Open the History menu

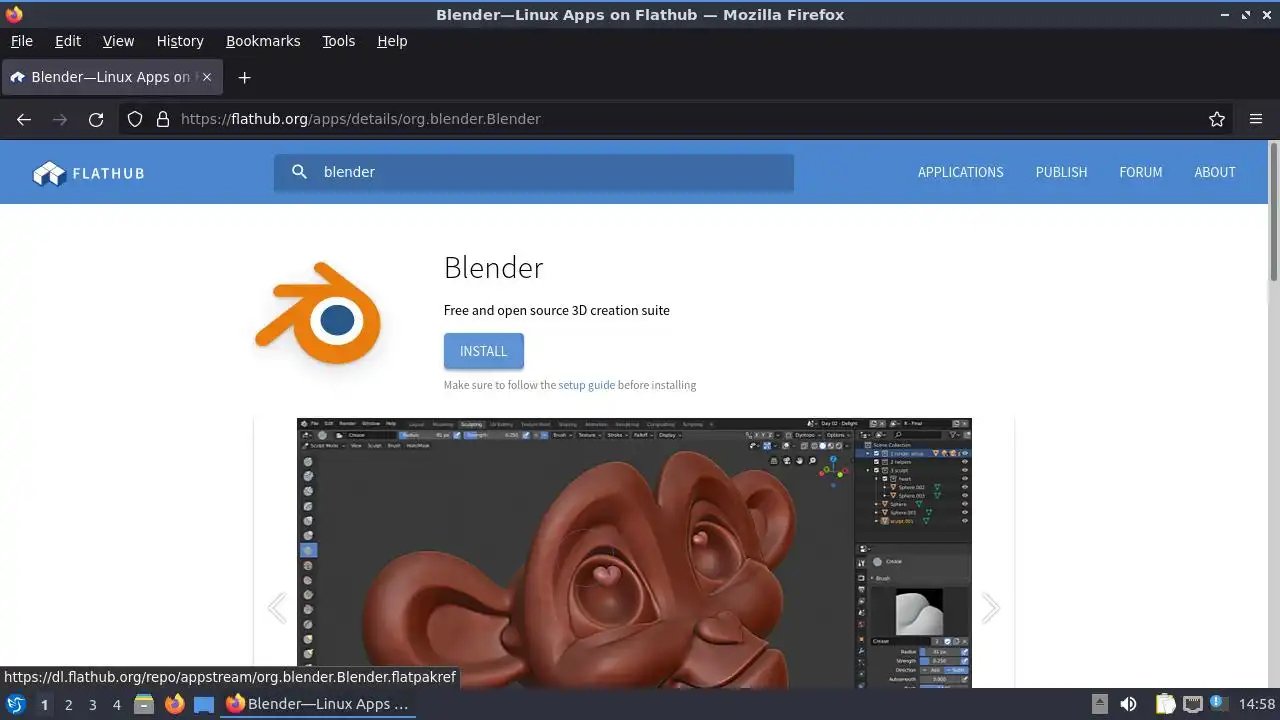point(180,41)
